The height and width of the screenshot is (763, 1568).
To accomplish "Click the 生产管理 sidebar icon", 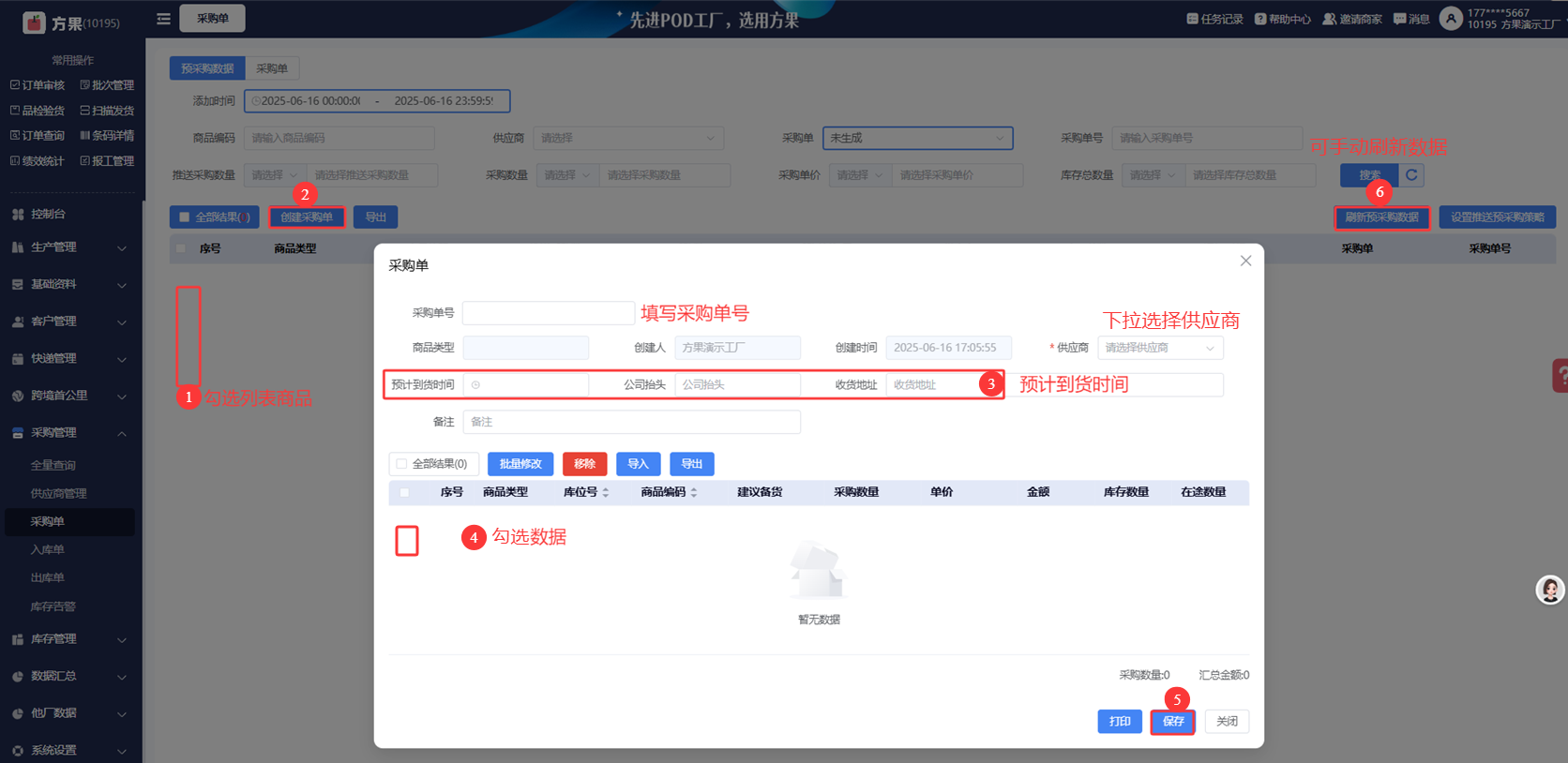I will tap(18, 247).
